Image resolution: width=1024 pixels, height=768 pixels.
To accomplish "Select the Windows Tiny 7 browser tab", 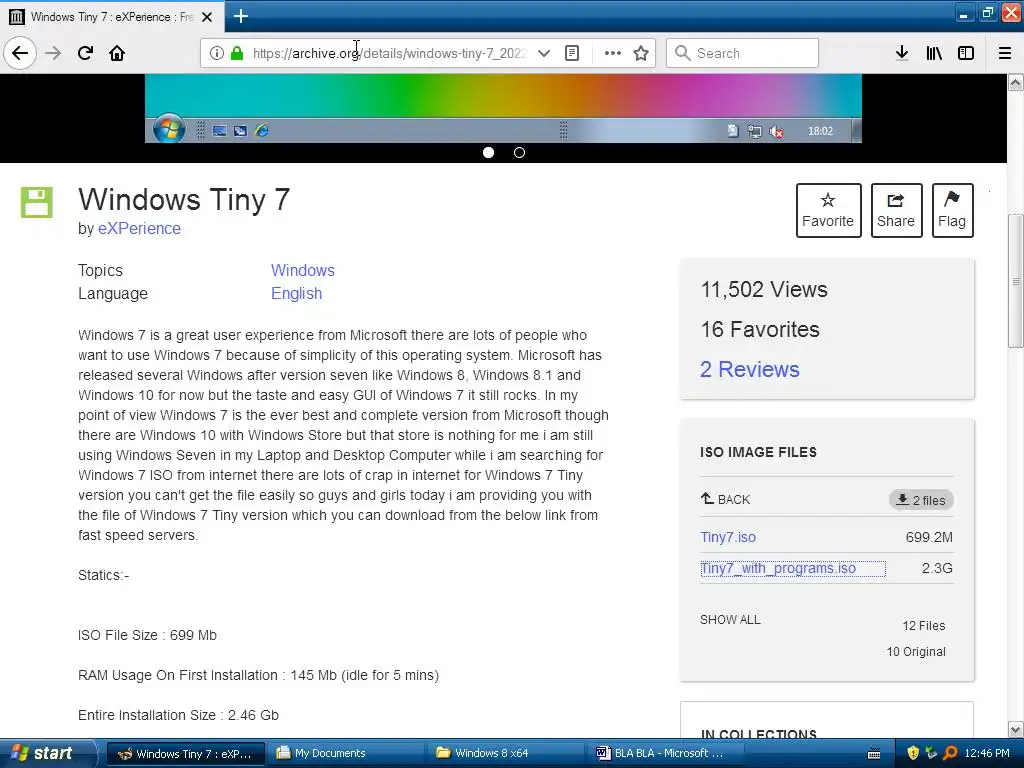I will coord(112,17).
